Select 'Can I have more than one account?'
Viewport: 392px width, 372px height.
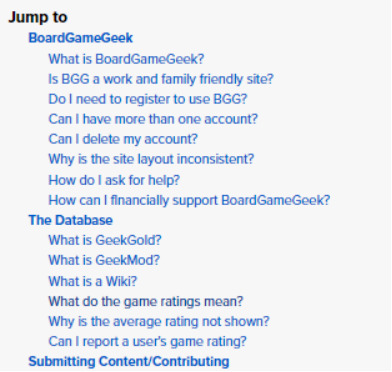(x=153, y=119)
